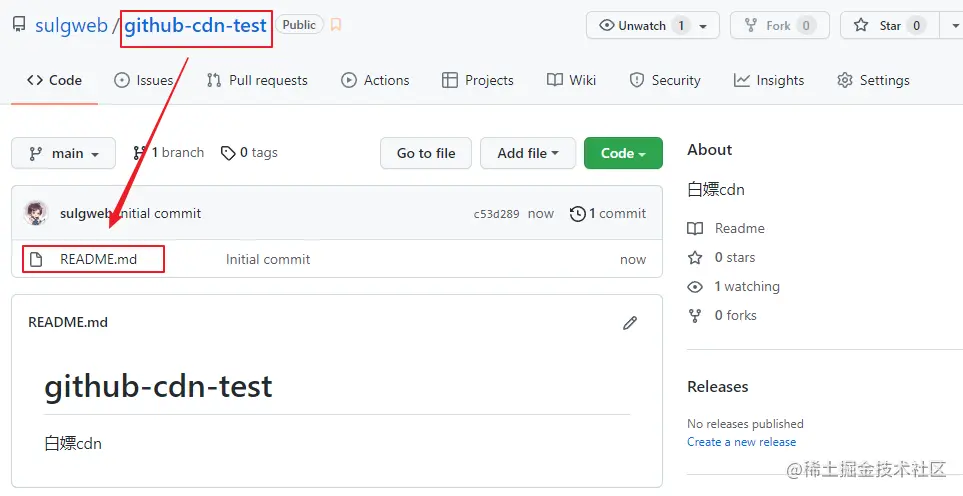
Task: Click the repository icon beside sulgweb
Action: pyautogui.click(x=19, y=25)
